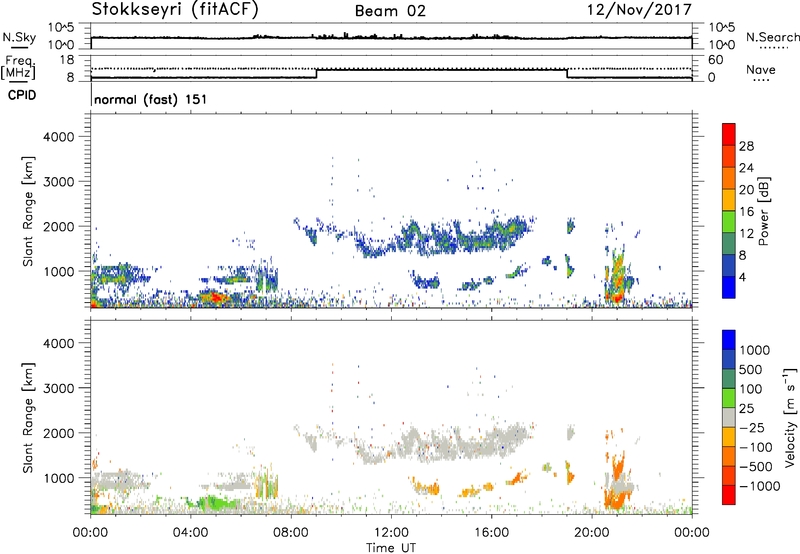
Task: Click the left noise axis value '10^5'
Action: 61,27
